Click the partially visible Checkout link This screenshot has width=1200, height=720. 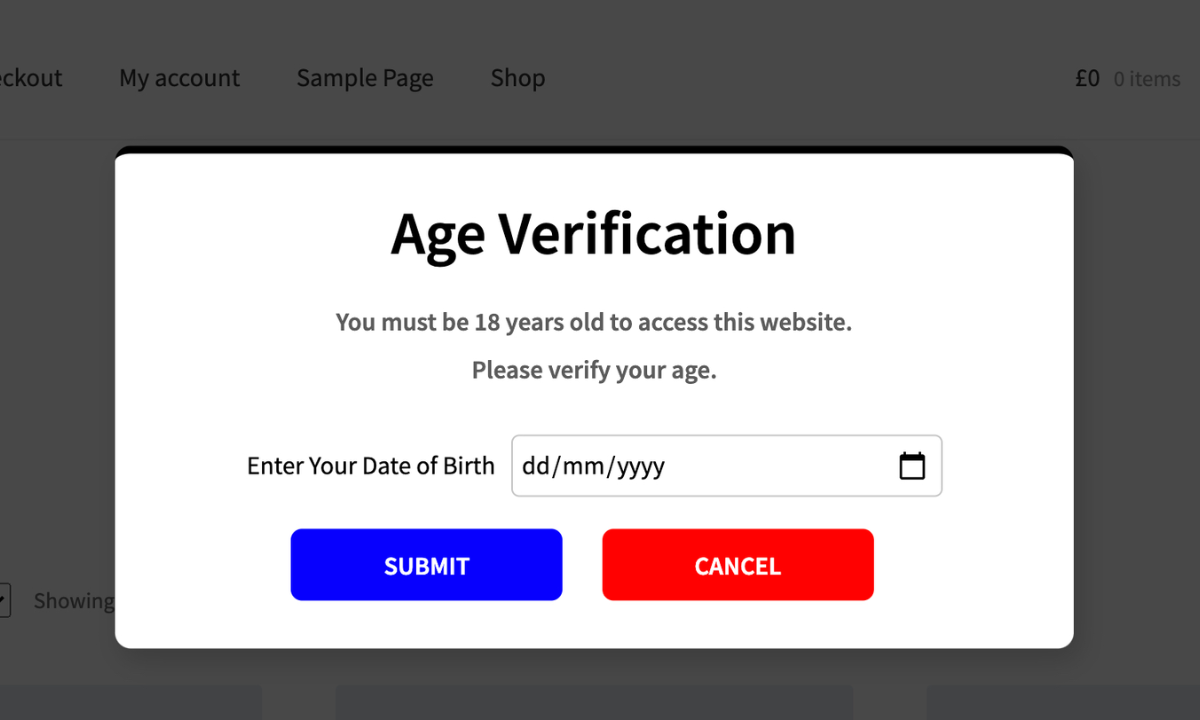(30, 78)
